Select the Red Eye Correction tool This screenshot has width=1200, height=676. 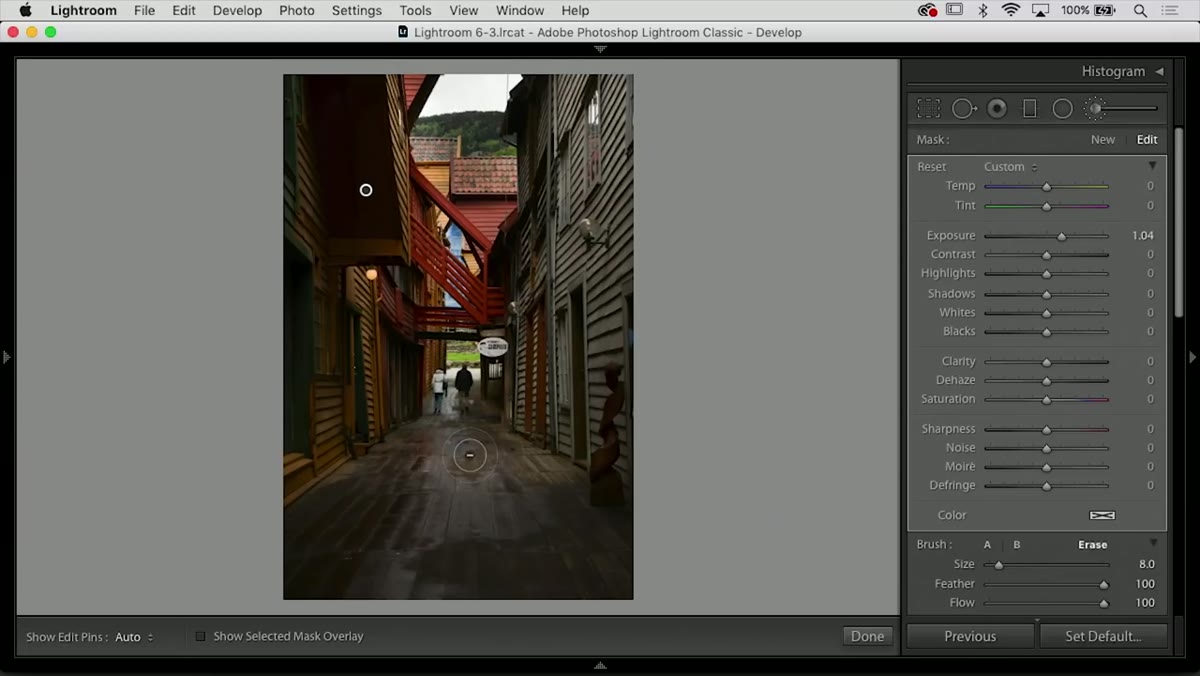(997, 108)
